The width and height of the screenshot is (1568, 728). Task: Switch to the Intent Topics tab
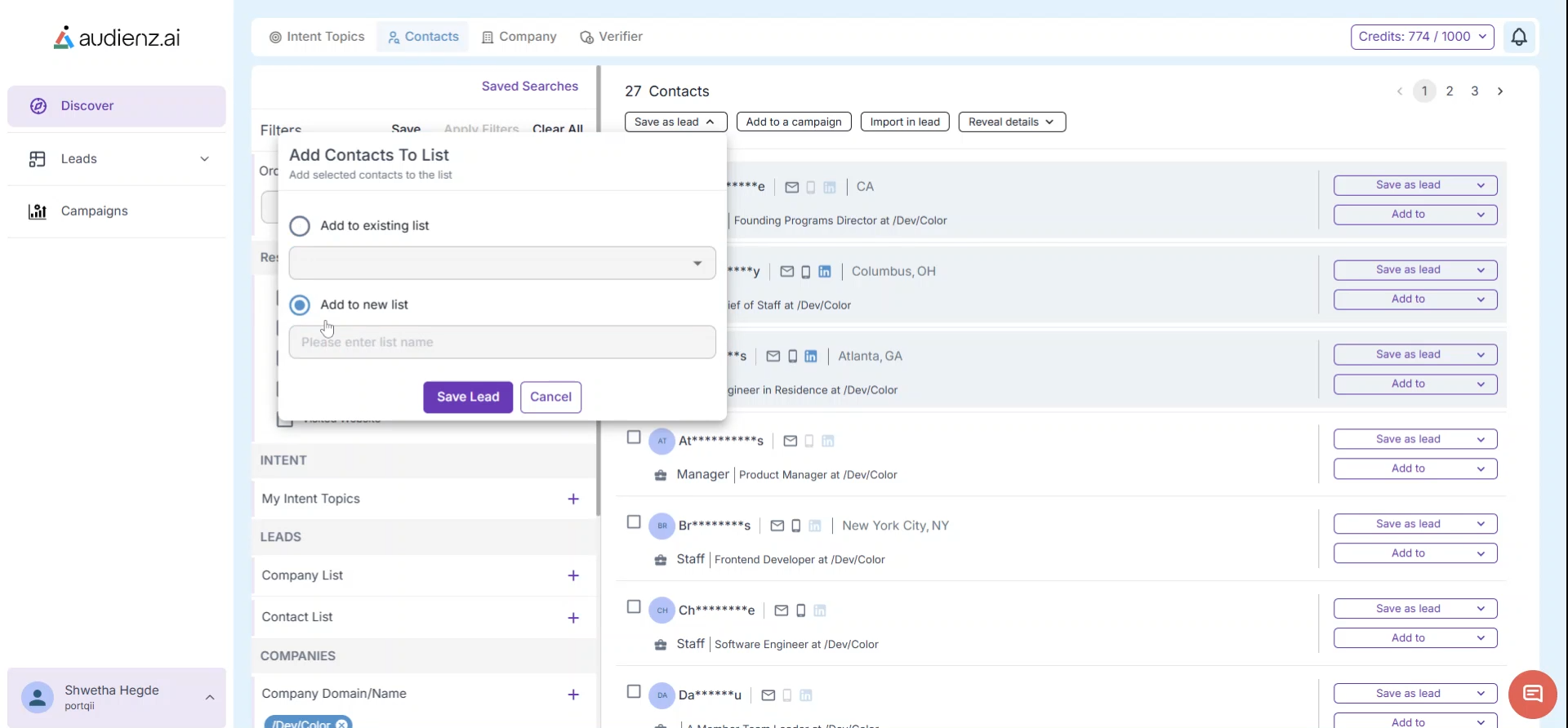pos(317,37)
